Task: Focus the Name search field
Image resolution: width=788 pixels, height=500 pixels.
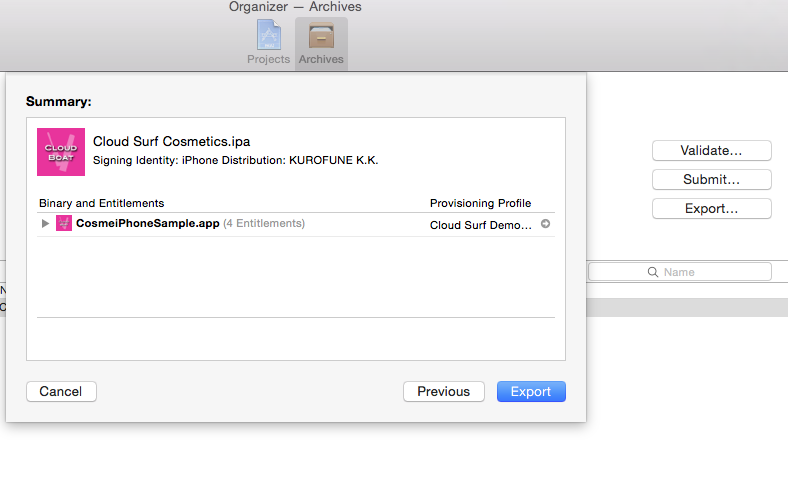Action: pyautogui.click(x=680, y=272)
